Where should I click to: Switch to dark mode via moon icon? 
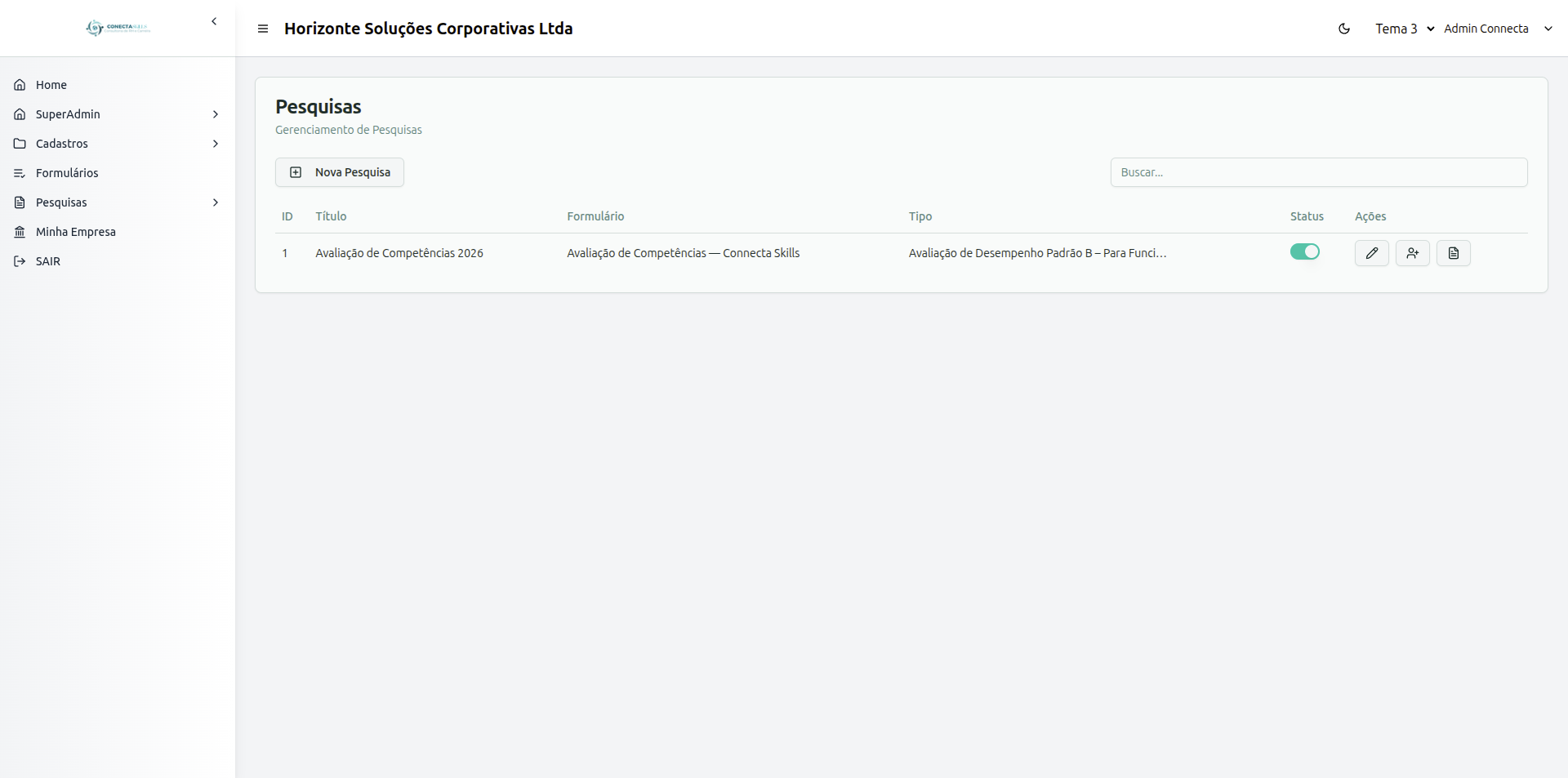[1344, 29]
